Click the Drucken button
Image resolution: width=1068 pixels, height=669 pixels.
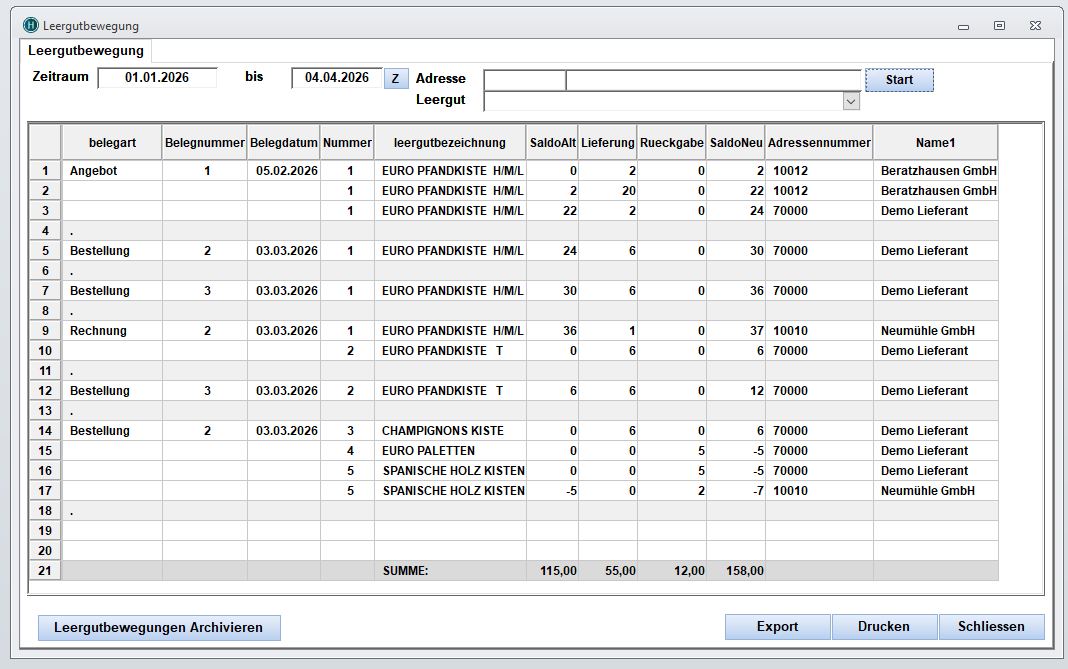pyautogui.click(x=884, y=627)
